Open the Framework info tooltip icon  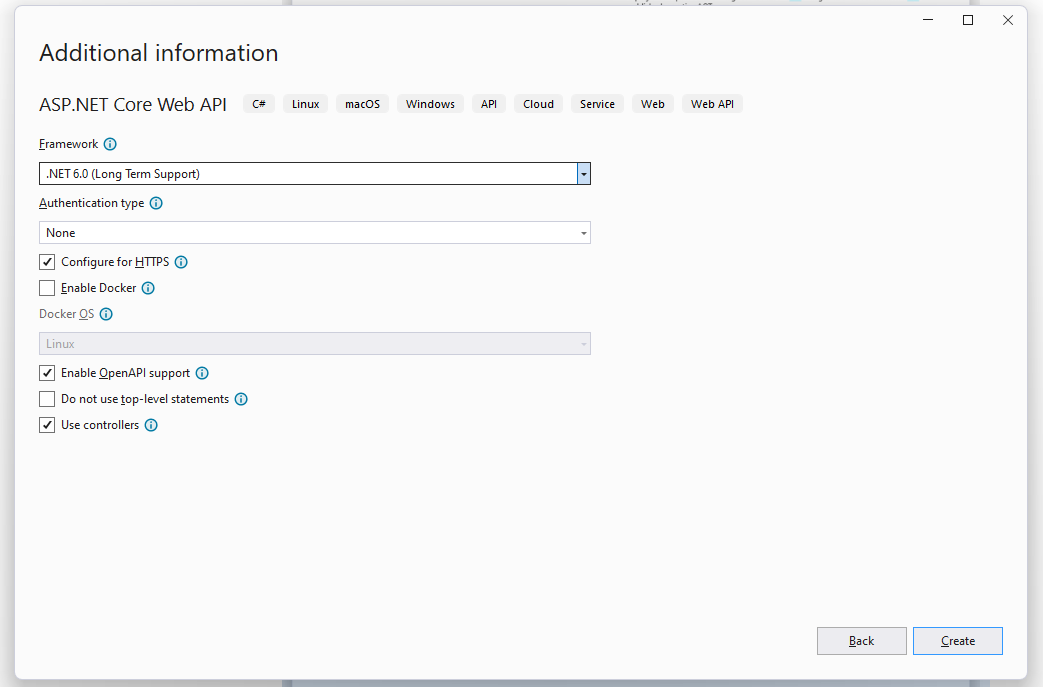click(110, 144)
